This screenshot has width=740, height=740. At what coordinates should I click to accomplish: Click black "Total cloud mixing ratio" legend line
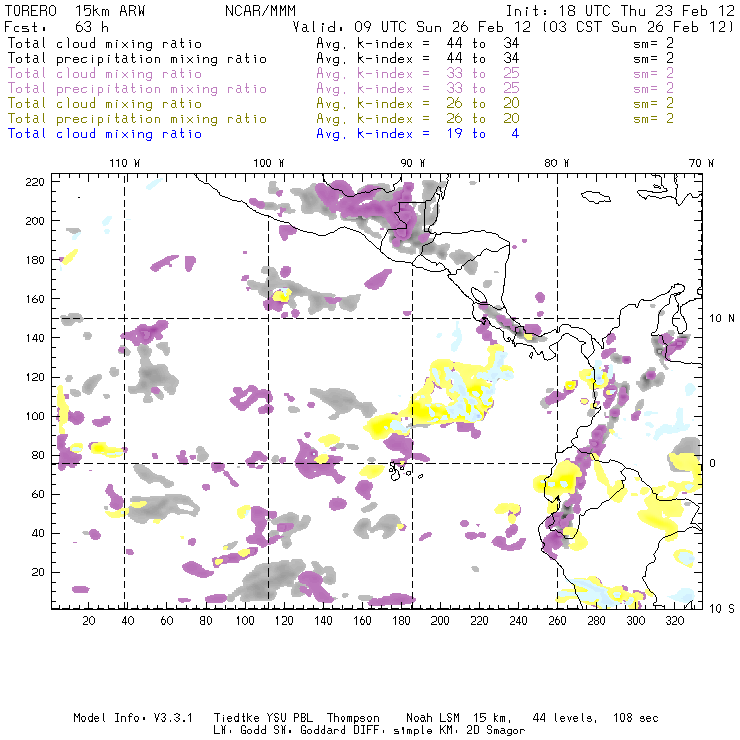click(105, 43)
